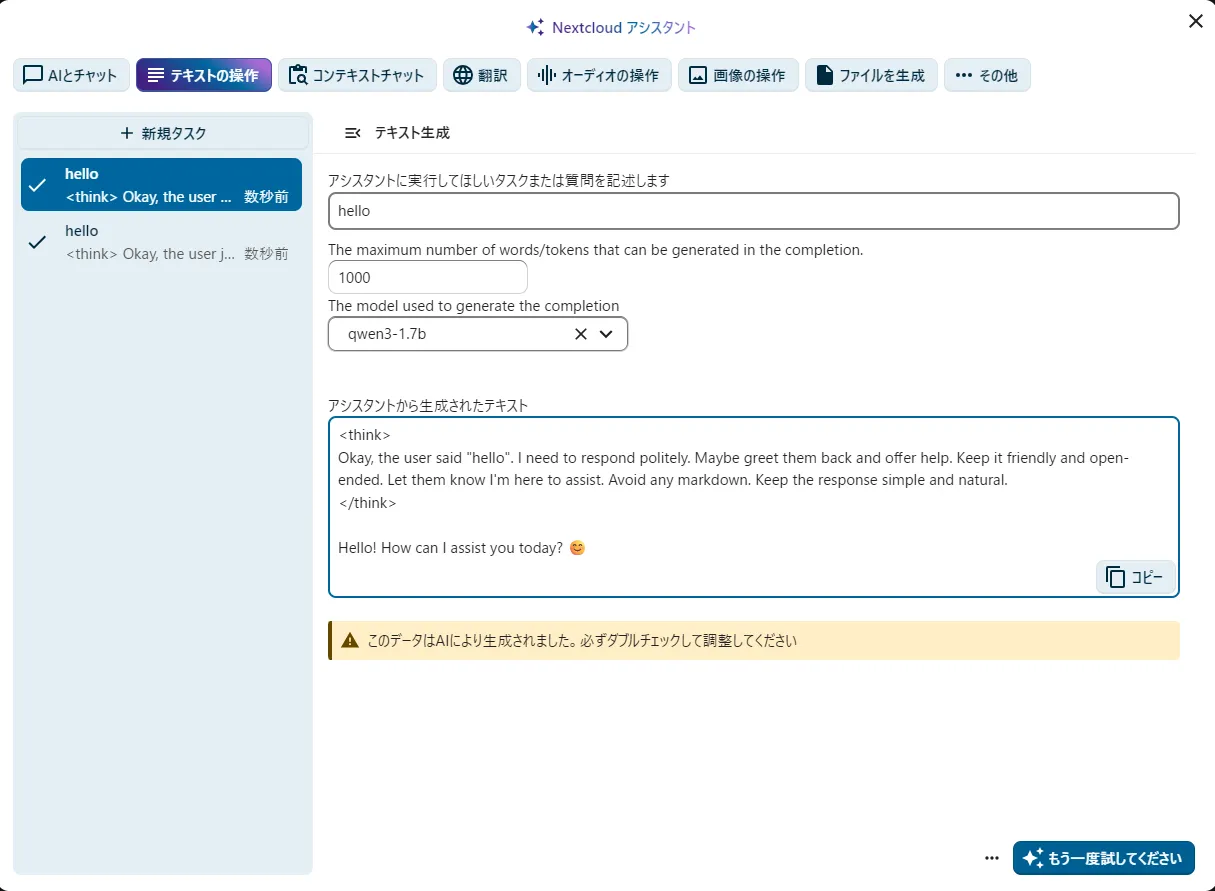Open the three-dot actions menu near retry button
Viewport: 1215px width, 891px height.
pyautogui.click(x=992, y=858)
